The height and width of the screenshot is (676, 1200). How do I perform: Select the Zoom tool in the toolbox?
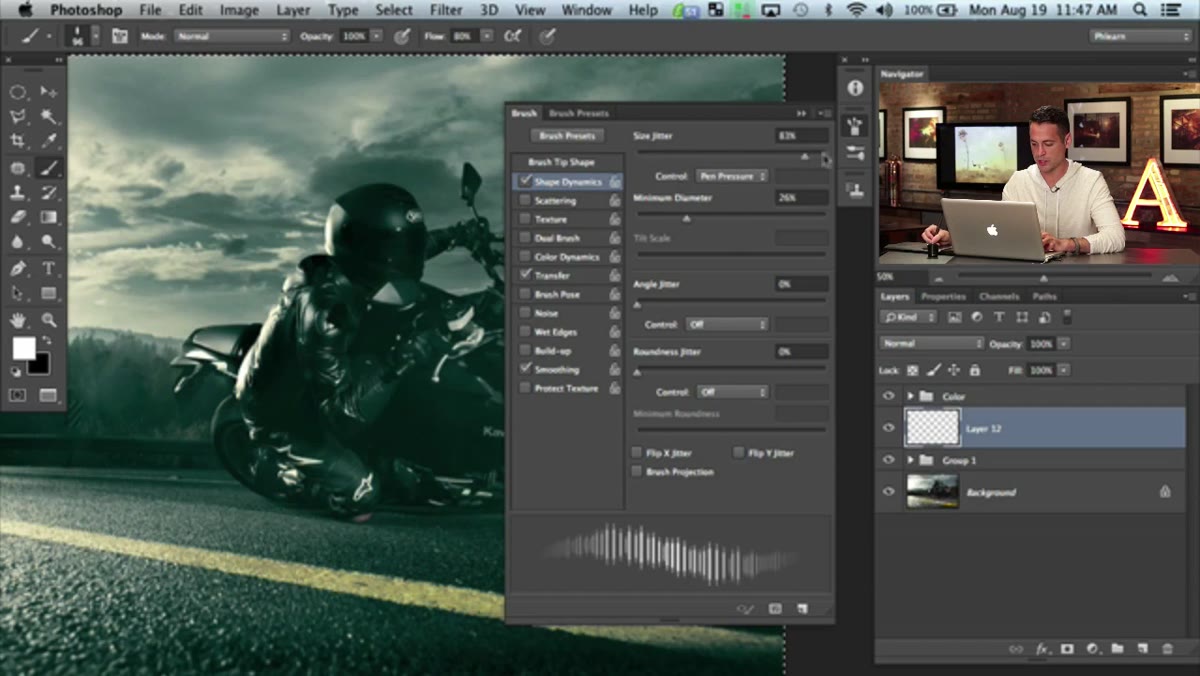[48, 320]
